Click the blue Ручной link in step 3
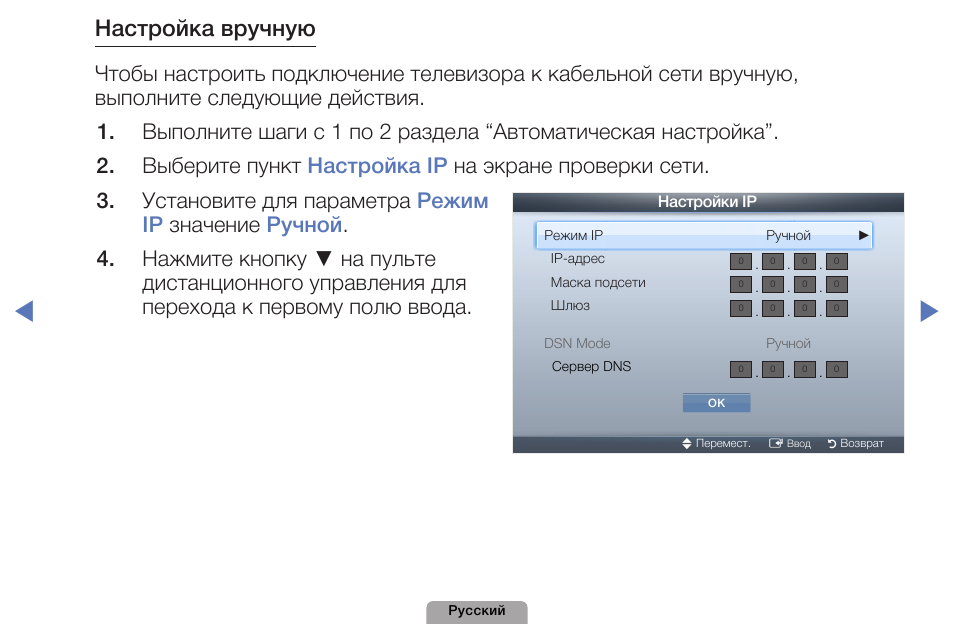The height and width of the screenshot is (624, 954). tap(304, 225)
